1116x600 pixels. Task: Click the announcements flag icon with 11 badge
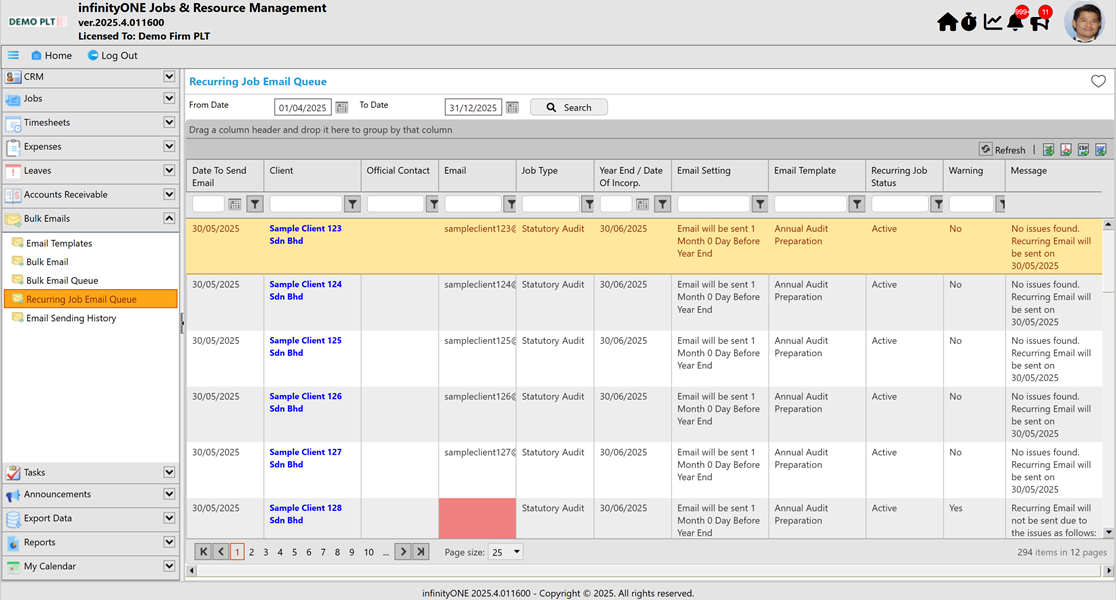(x=1040, y=21)
